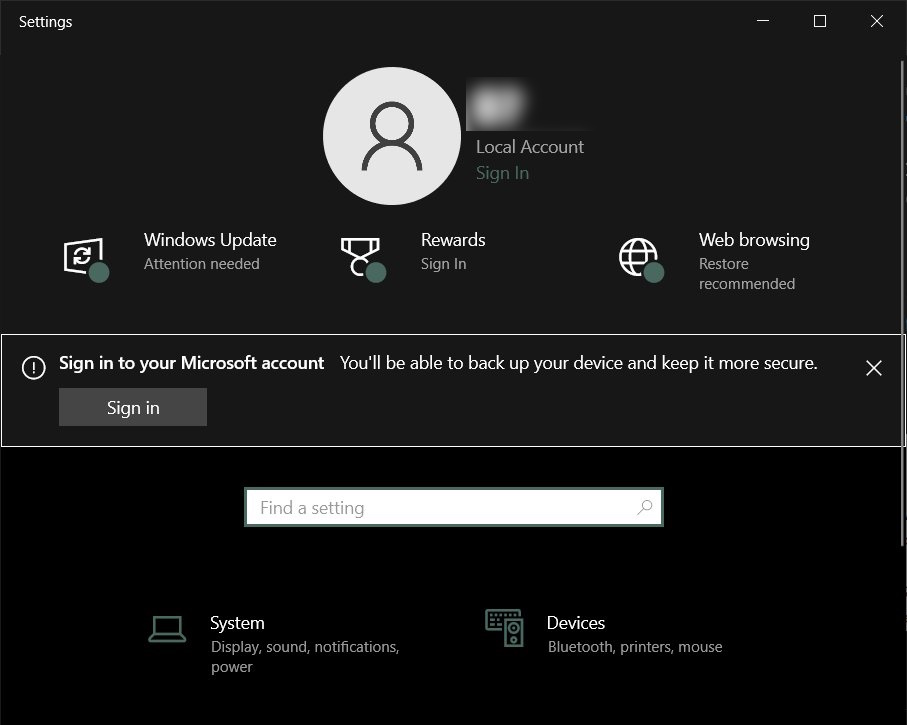Open Windows Update via its refresh icon
The image size is (907, 725).
pyautogui.click(x=84, y=256)
